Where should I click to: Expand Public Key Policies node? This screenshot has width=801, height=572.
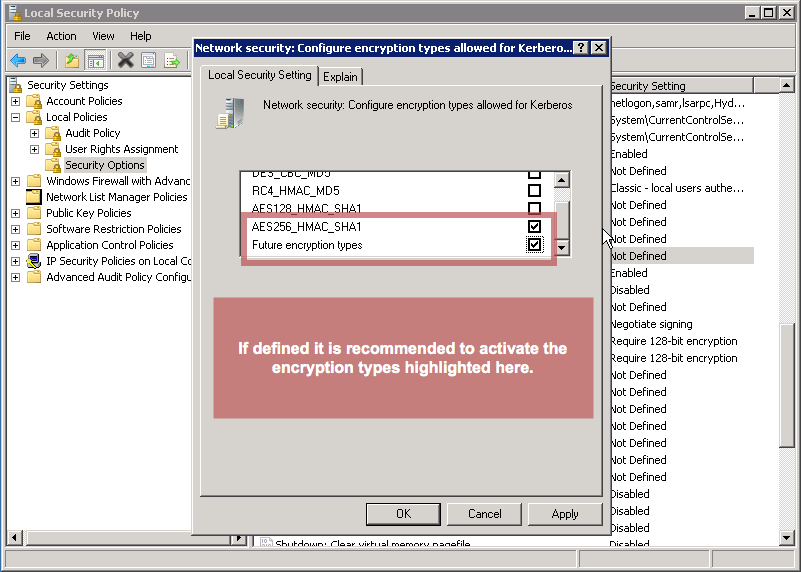(15, 213)
